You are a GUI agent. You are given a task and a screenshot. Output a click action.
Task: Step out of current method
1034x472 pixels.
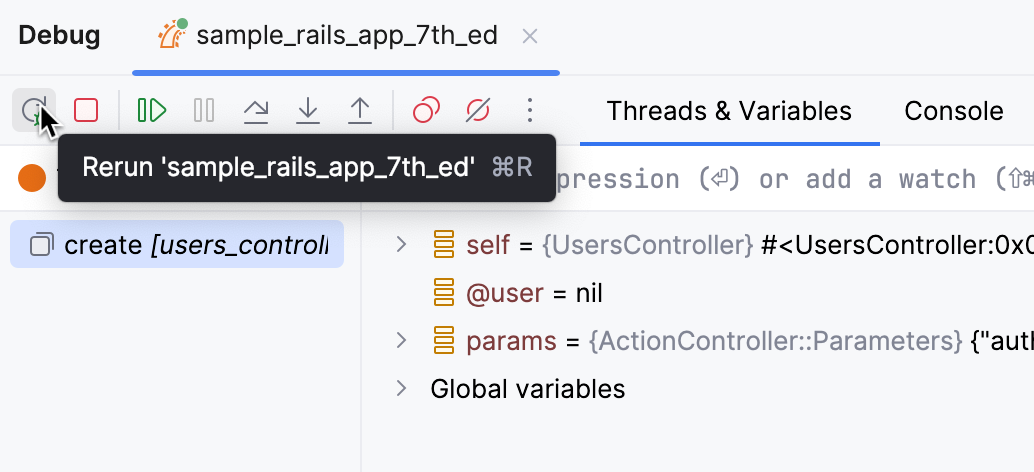coord(360,110)
